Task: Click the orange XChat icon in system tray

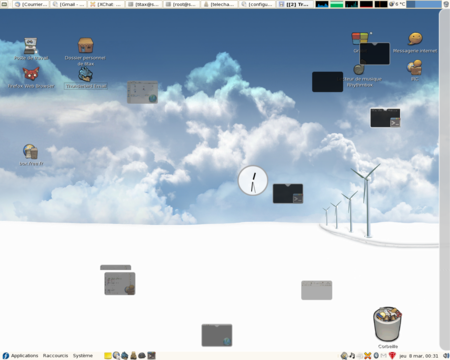Action: pos(368,356)
